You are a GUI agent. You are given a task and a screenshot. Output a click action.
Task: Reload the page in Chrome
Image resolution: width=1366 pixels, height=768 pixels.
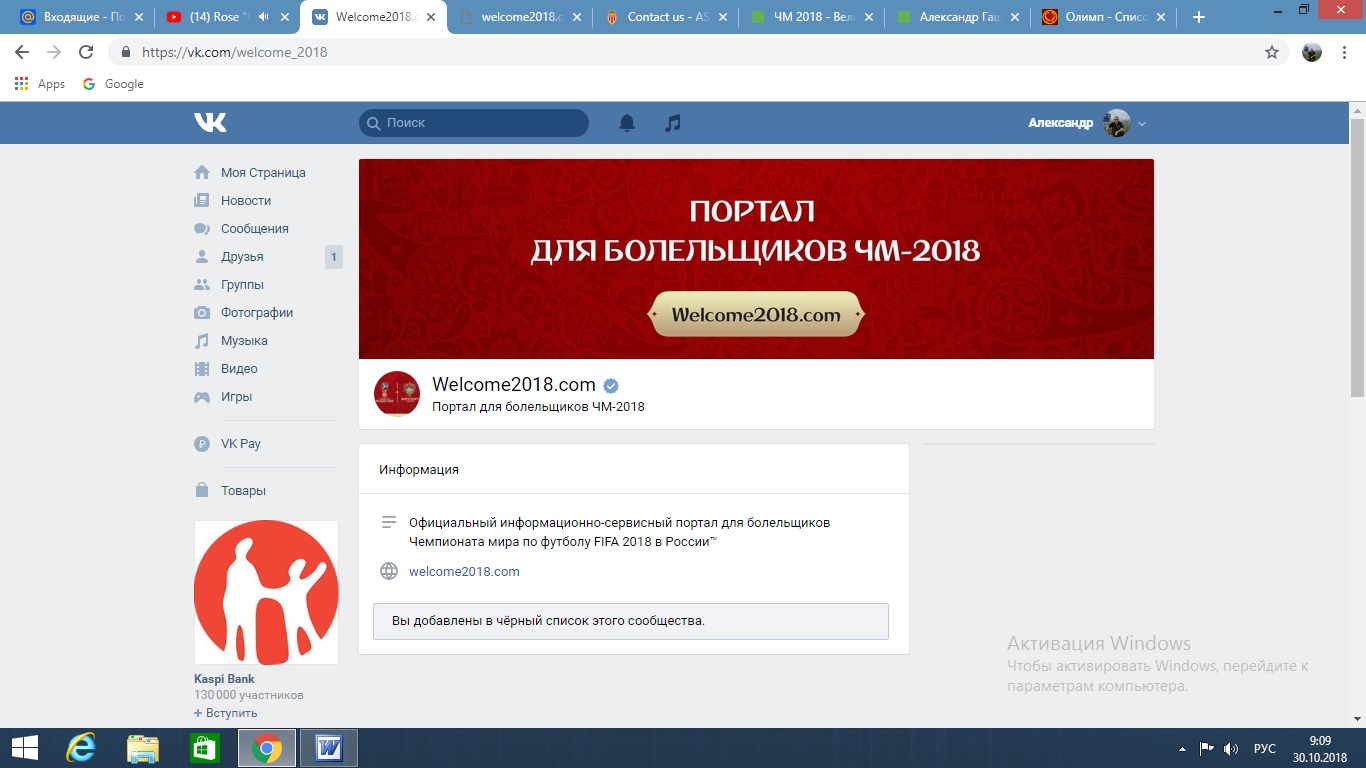pos(86,52)
